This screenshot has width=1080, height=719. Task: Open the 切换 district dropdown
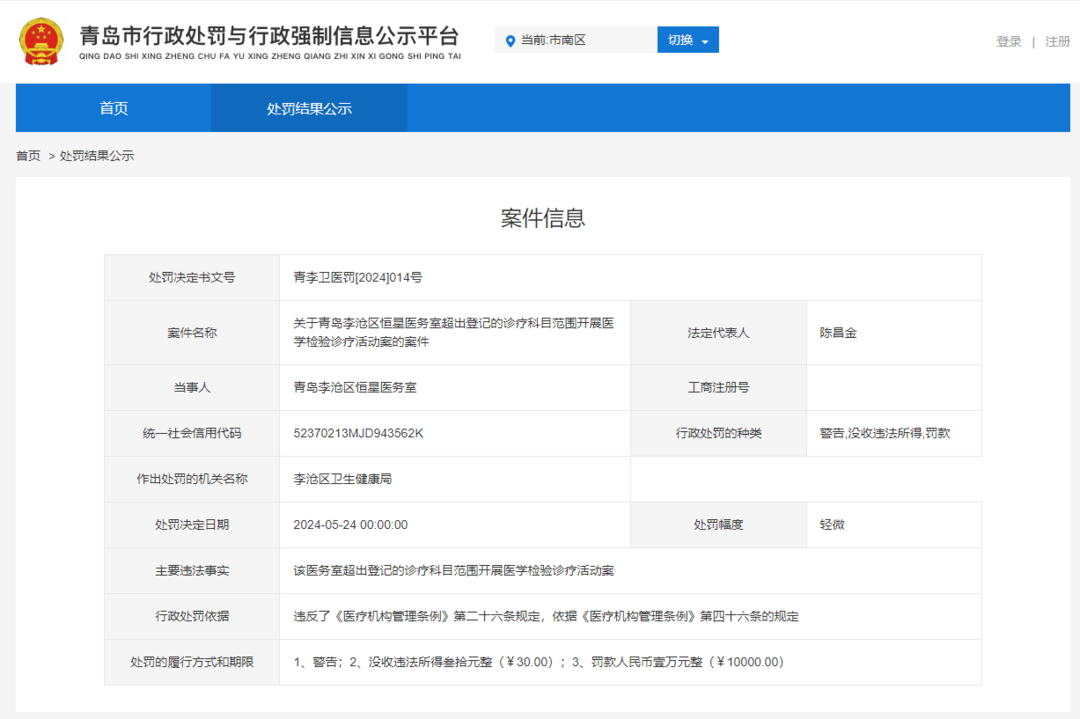pos(687,40)
